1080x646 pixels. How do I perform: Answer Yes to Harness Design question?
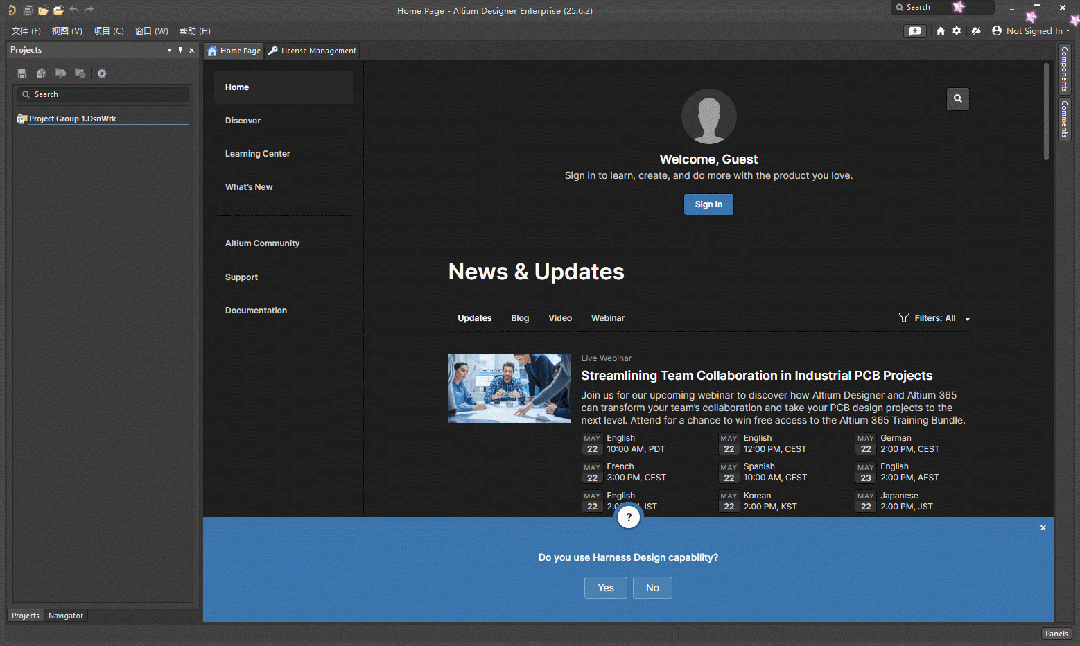tap(605, 587)
